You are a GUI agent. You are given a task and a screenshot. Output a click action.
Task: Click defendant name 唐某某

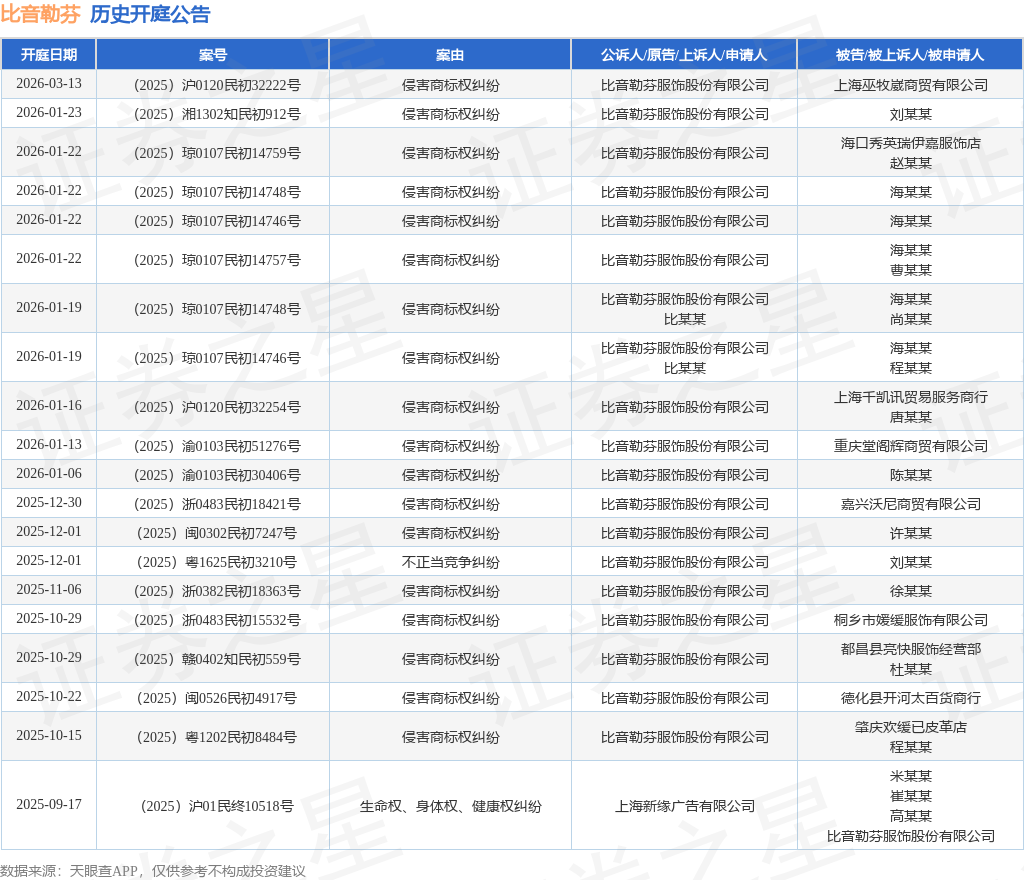(910, 417)
